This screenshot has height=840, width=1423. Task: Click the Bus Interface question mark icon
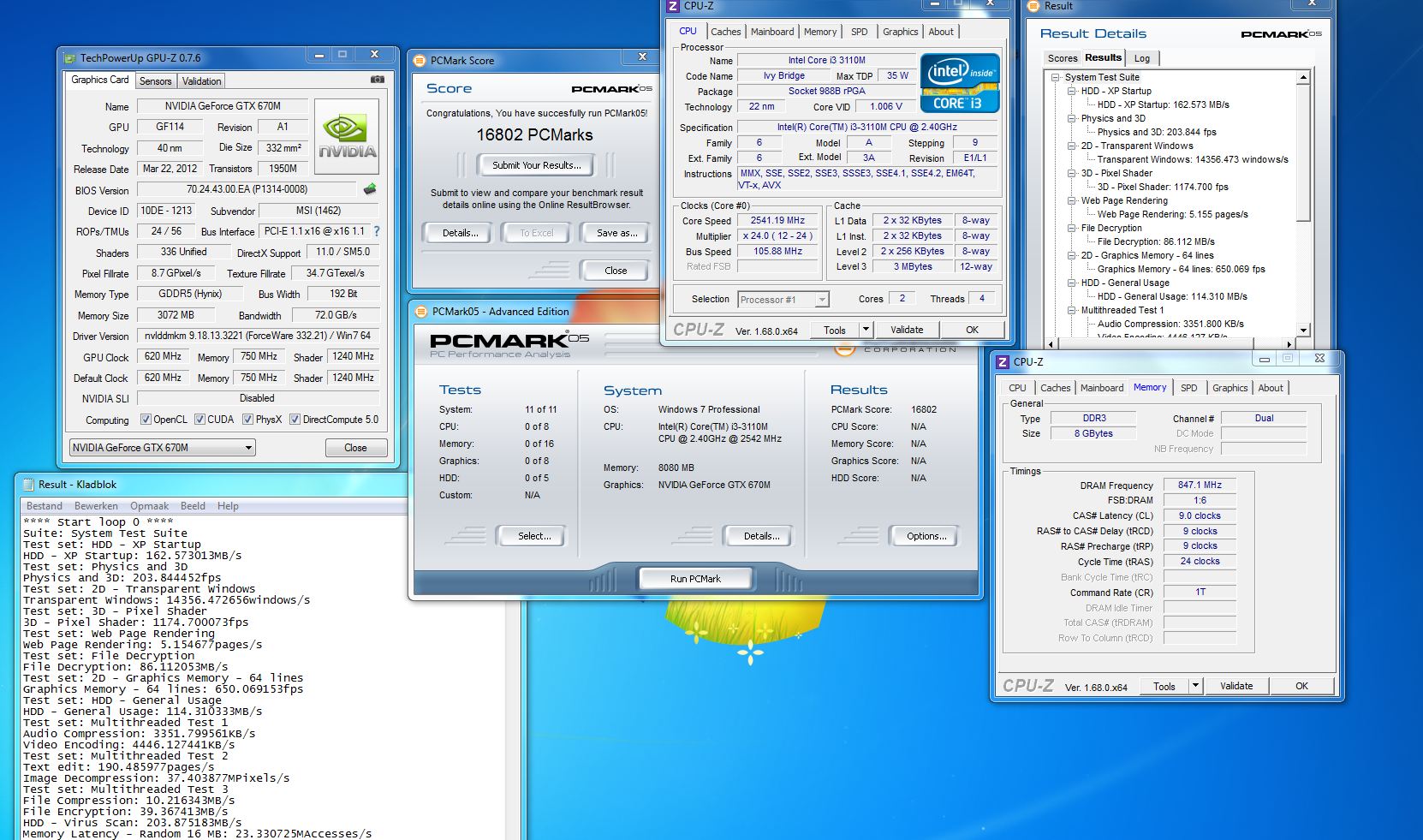(x=376, y=231)
